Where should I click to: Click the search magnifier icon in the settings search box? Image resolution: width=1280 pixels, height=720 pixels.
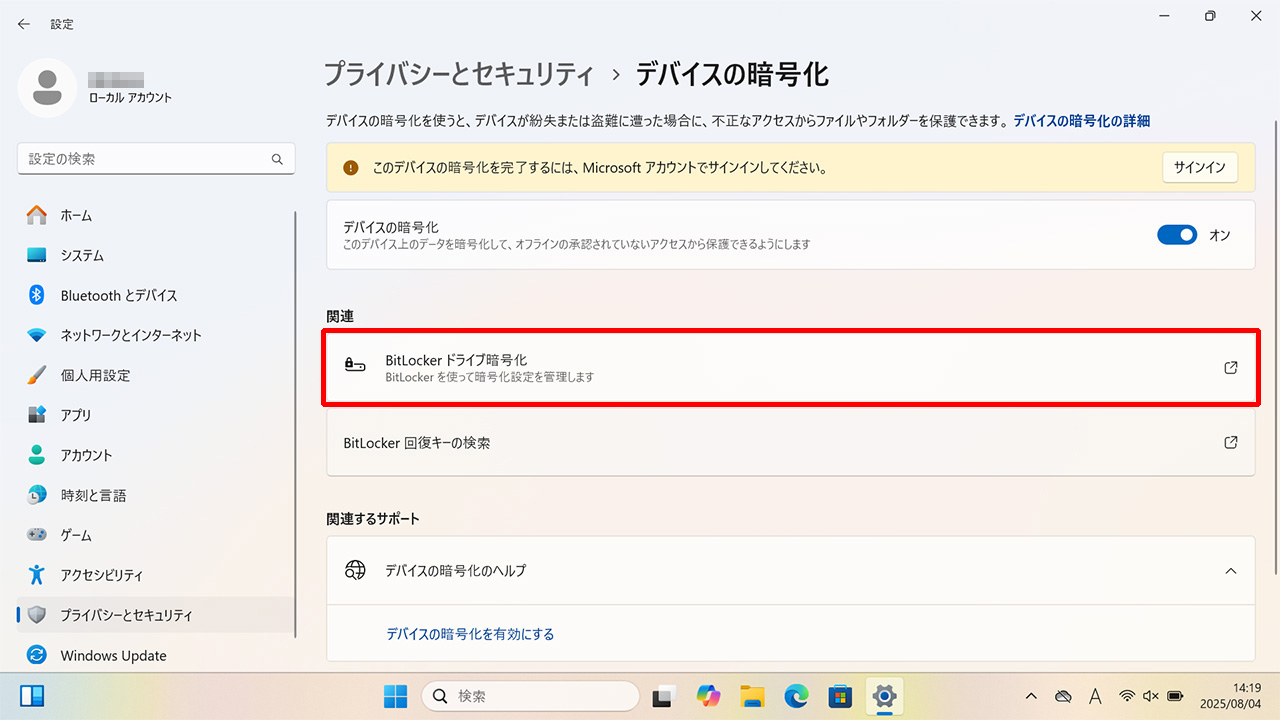[277, 159]
